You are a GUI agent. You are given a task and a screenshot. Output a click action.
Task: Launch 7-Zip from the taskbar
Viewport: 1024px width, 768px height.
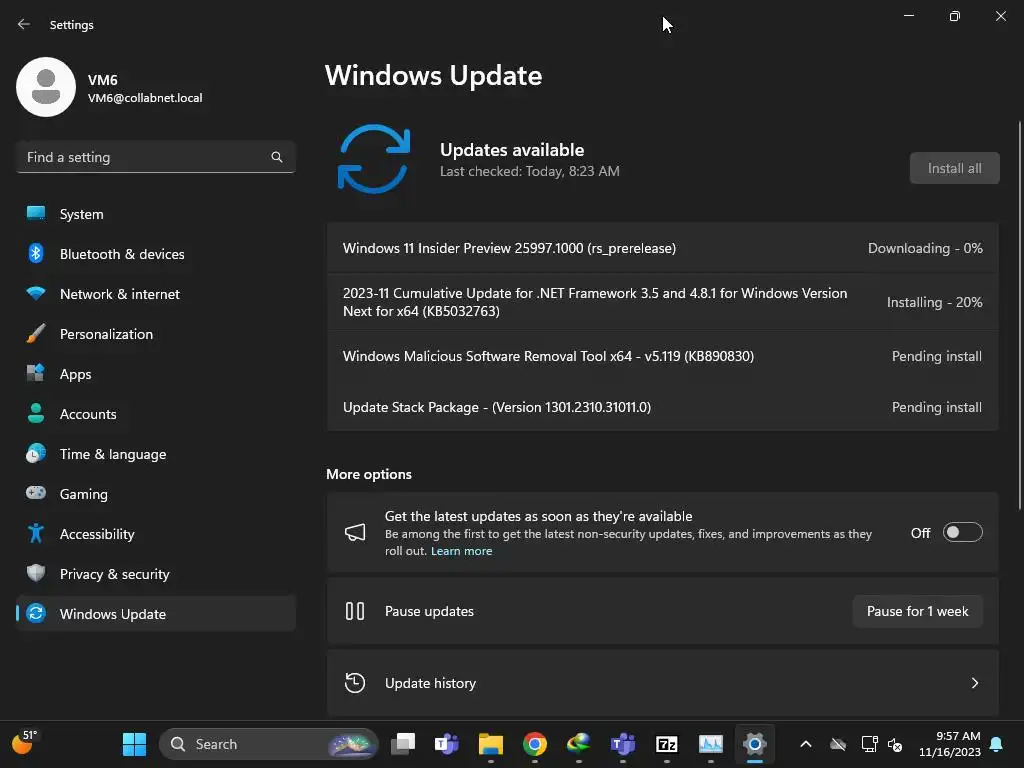pyautogui.click(x=667, y=744)
